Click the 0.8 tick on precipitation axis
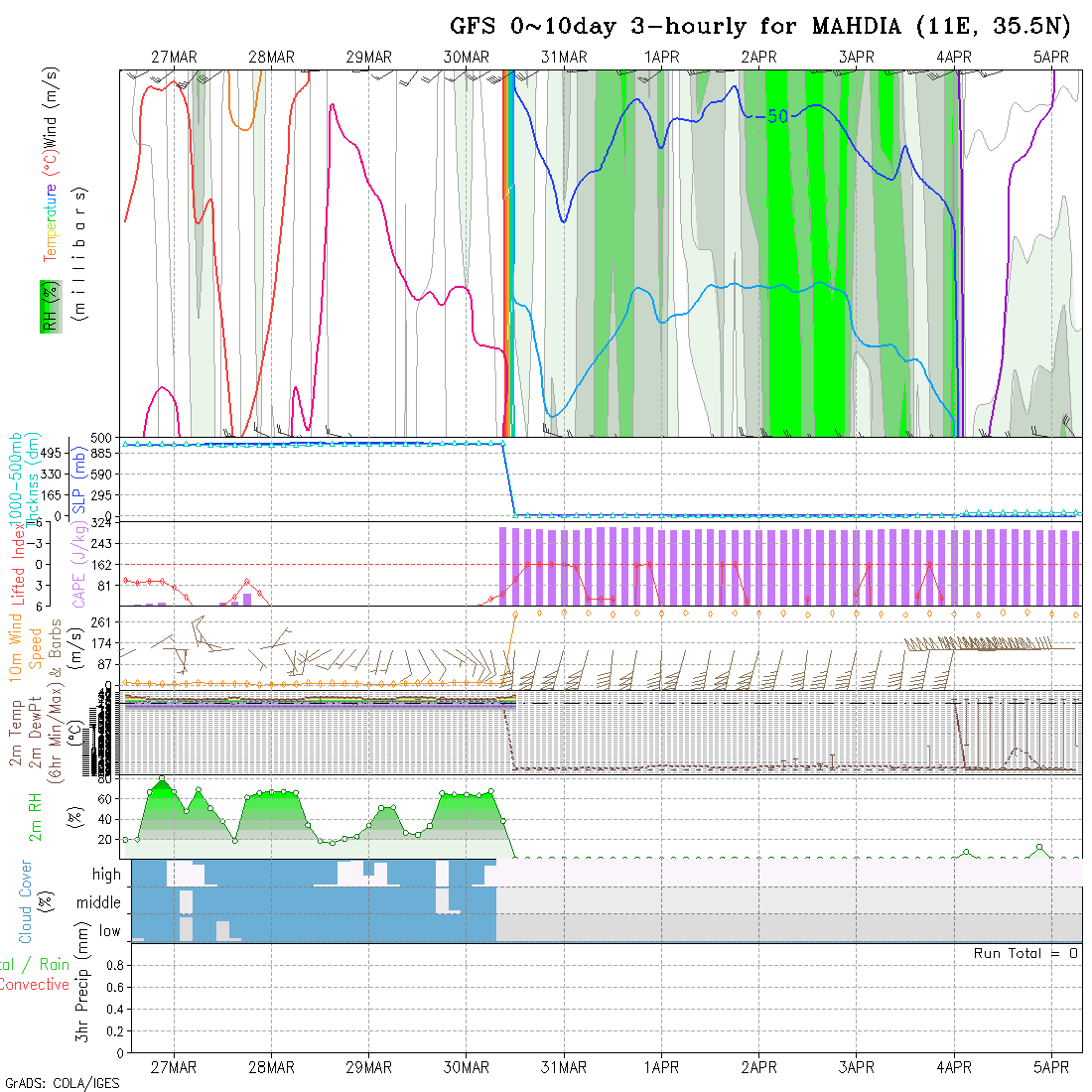The width and height of the screenshot is (1092, 1092). [x=113, y=965]
